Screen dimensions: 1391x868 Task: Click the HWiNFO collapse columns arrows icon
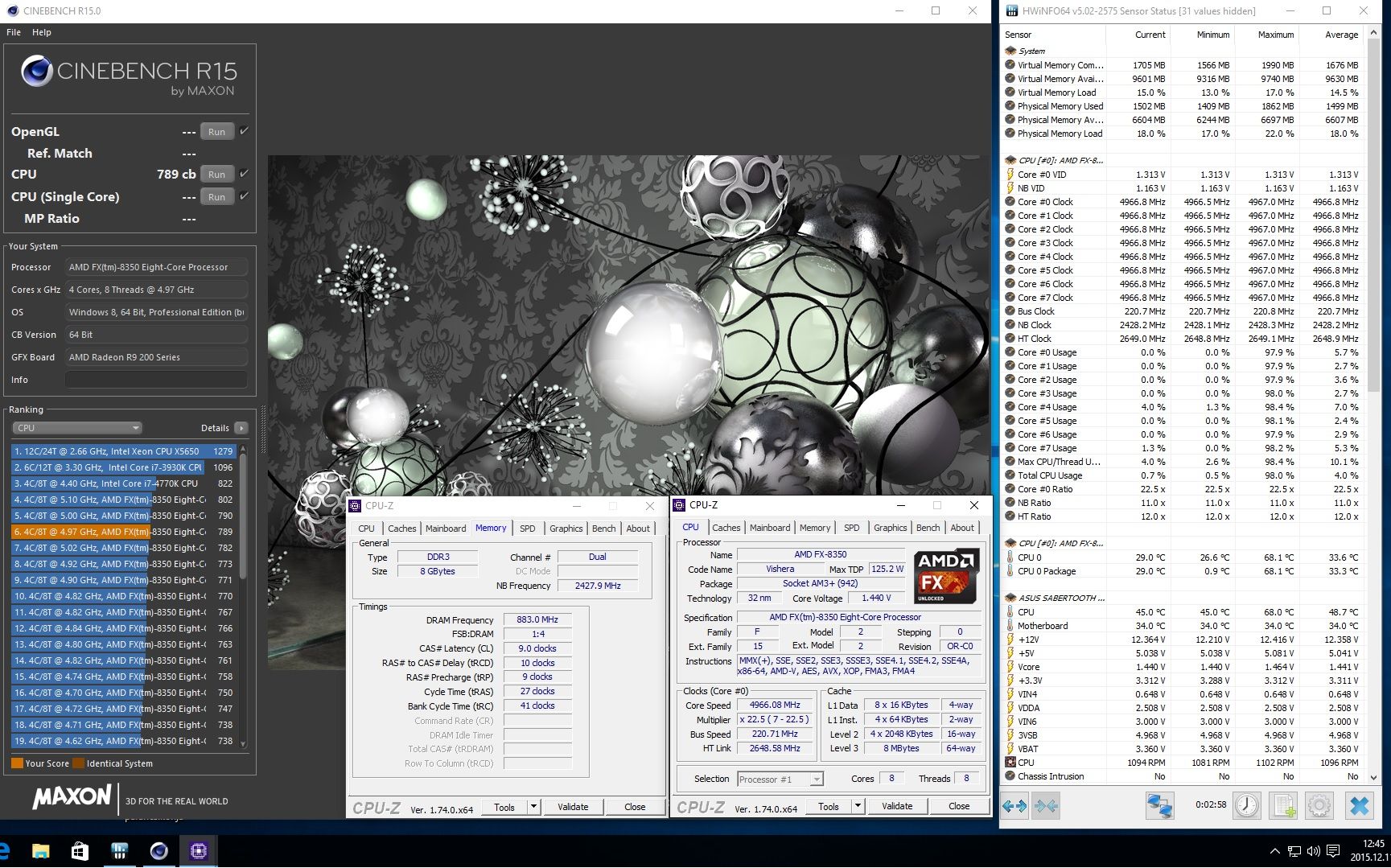click(x=1047, y=806)
